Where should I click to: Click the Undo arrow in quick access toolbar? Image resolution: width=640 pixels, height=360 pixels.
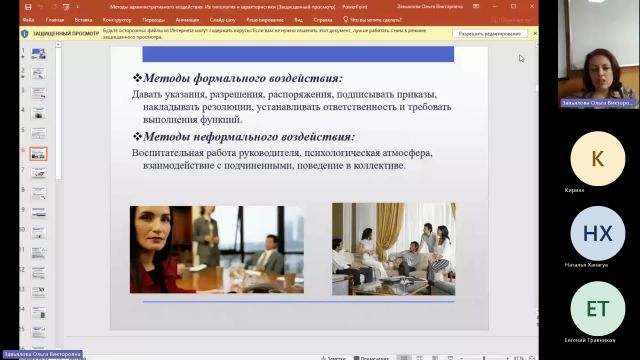point(41,7)
